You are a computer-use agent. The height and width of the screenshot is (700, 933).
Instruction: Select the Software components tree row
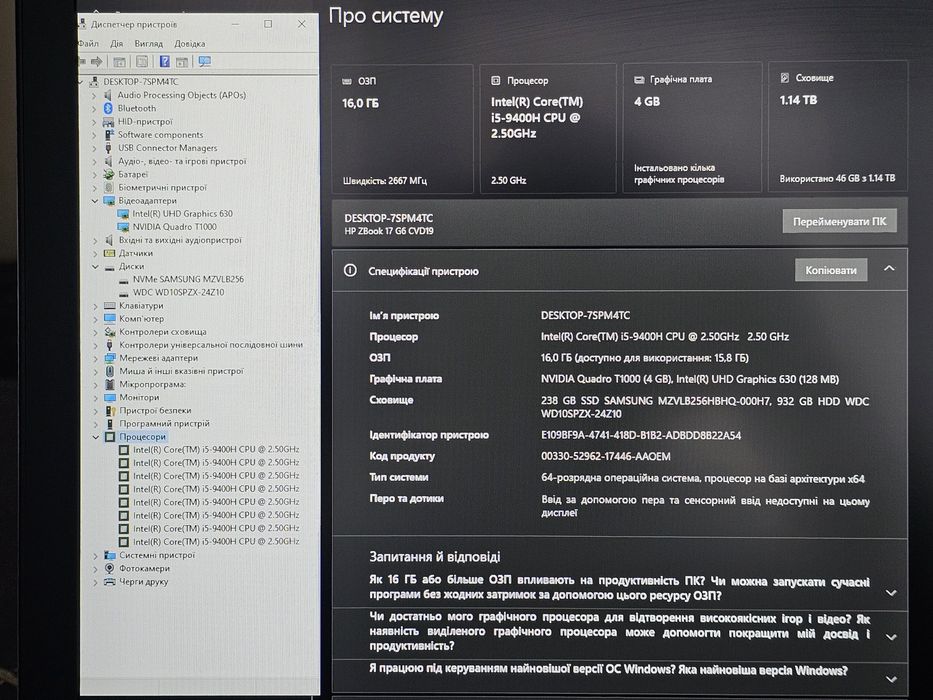coord(160,135)
